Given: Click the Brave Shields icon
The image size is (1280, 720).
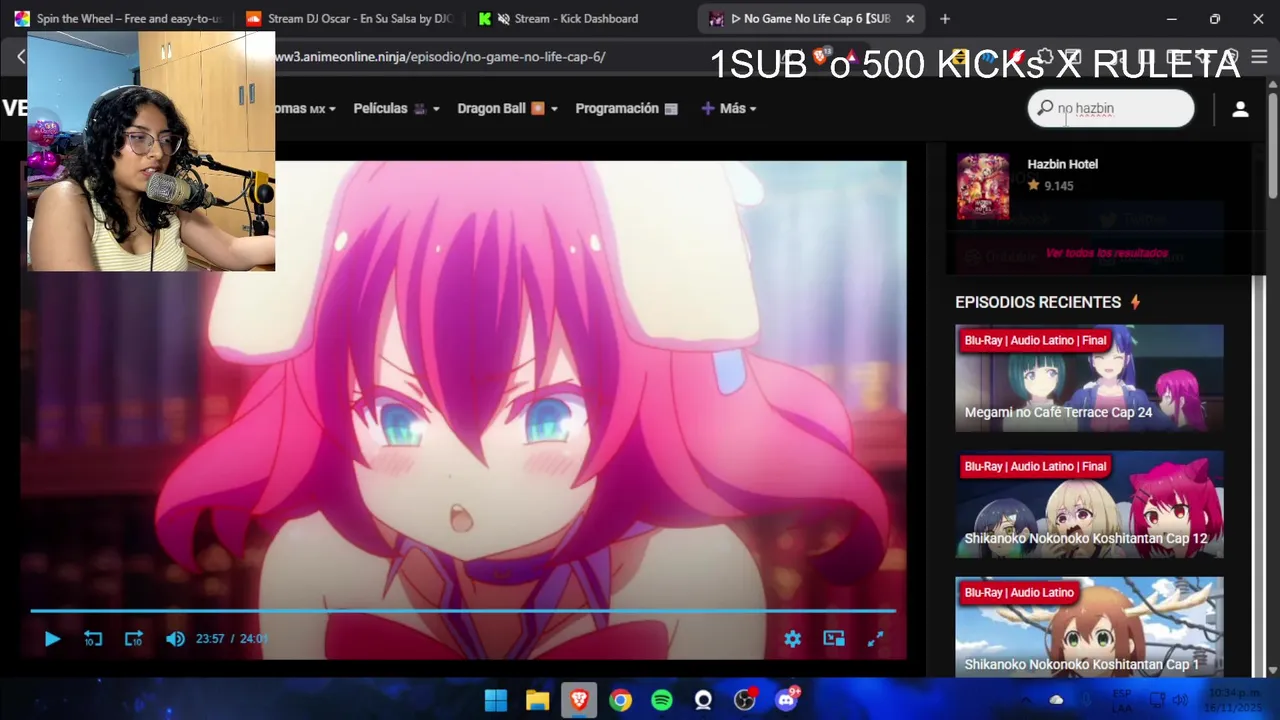Looking at the screenshot, I should (822, 57).
